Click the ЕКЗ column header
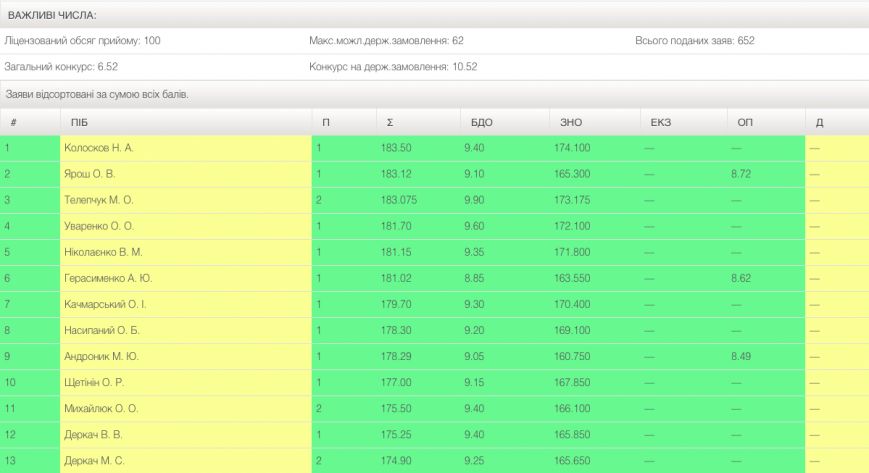869x473 pixels. pyautogui.click(x=659, y=122)
